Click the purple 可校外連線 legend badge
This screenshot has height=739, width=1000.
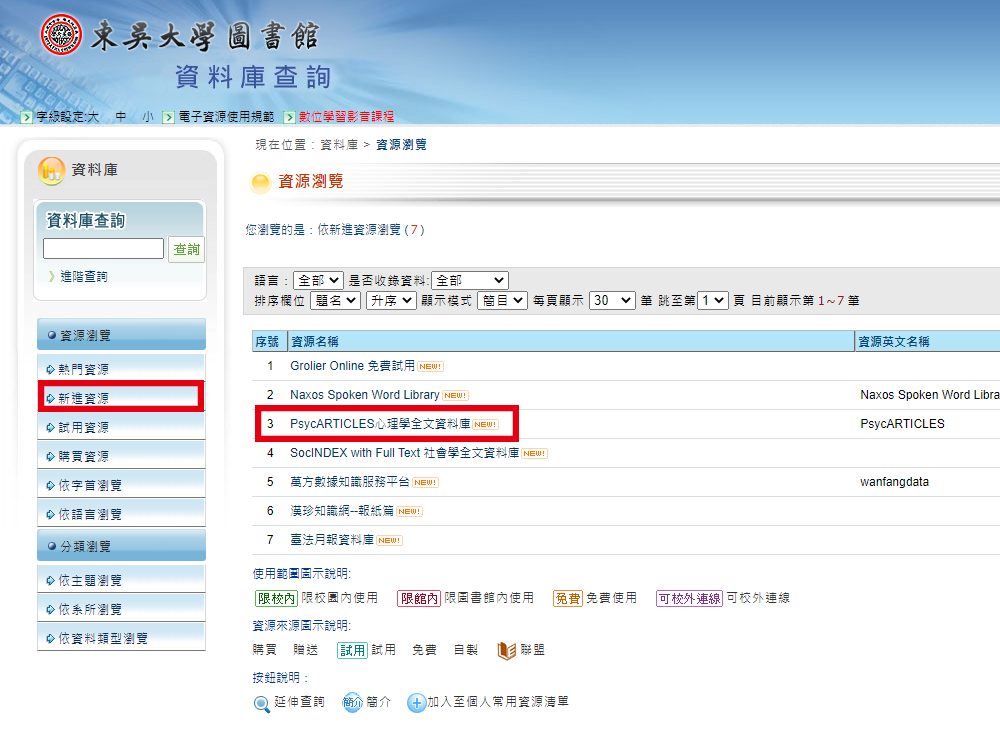[689, 598]
